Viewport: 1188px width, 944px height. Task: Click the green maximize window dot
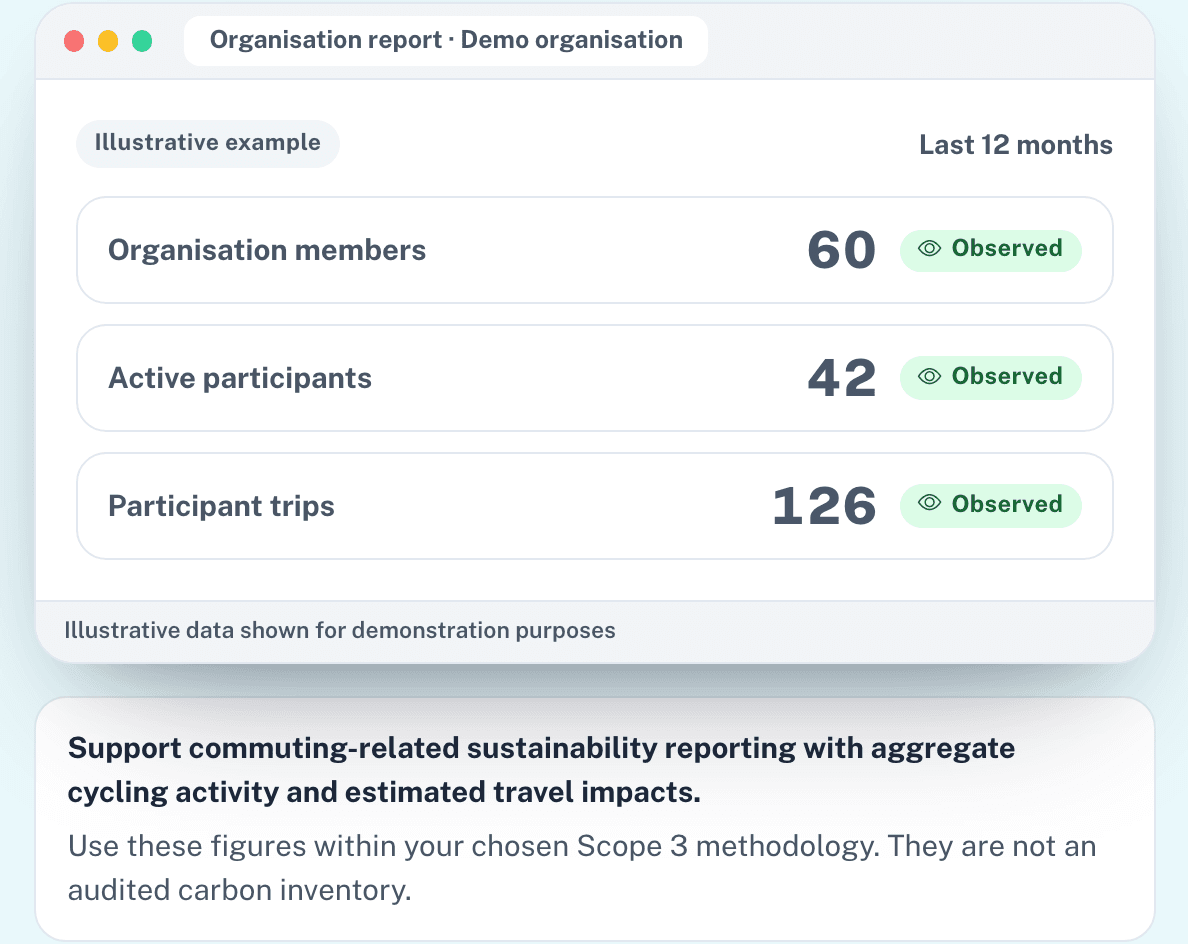point(142,41)
